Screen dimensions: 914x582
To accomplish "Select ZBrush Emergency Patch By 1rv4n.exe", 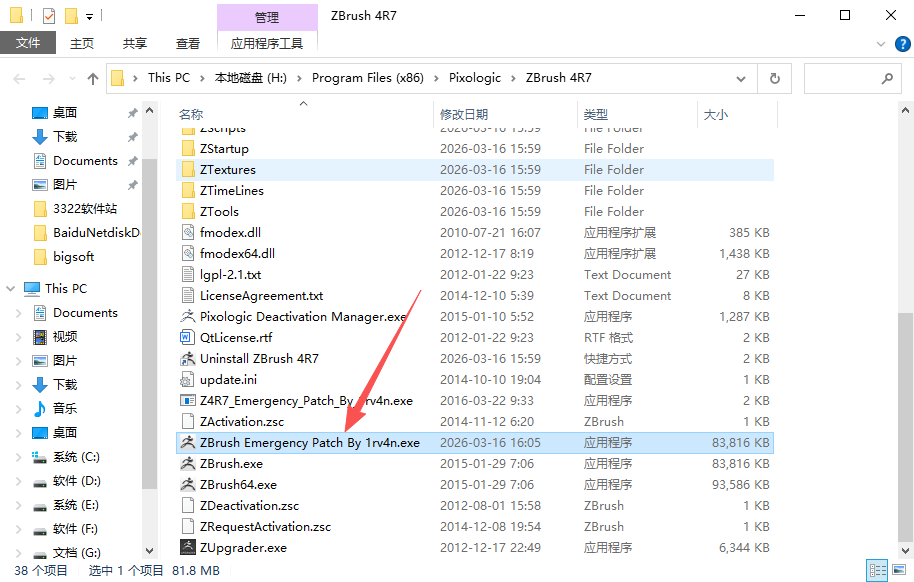I will tap(475, 443).
